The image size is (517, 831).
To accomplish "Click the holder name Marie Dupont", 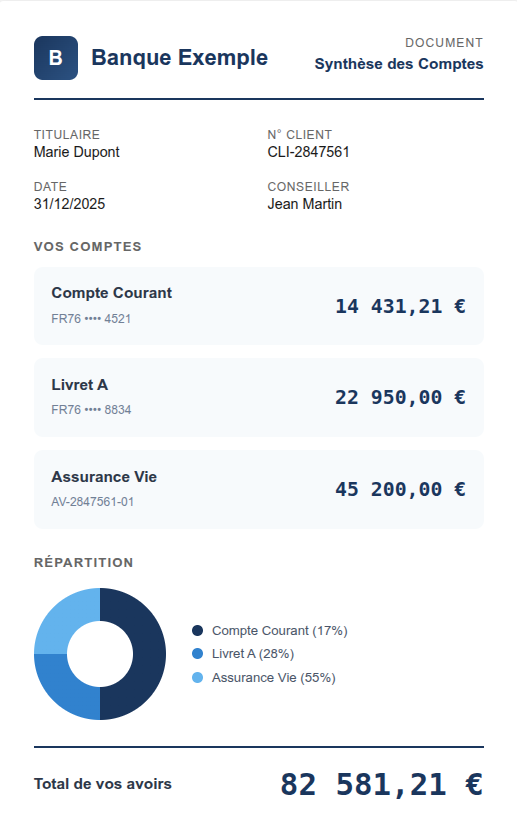I will (x=77, y=152).
